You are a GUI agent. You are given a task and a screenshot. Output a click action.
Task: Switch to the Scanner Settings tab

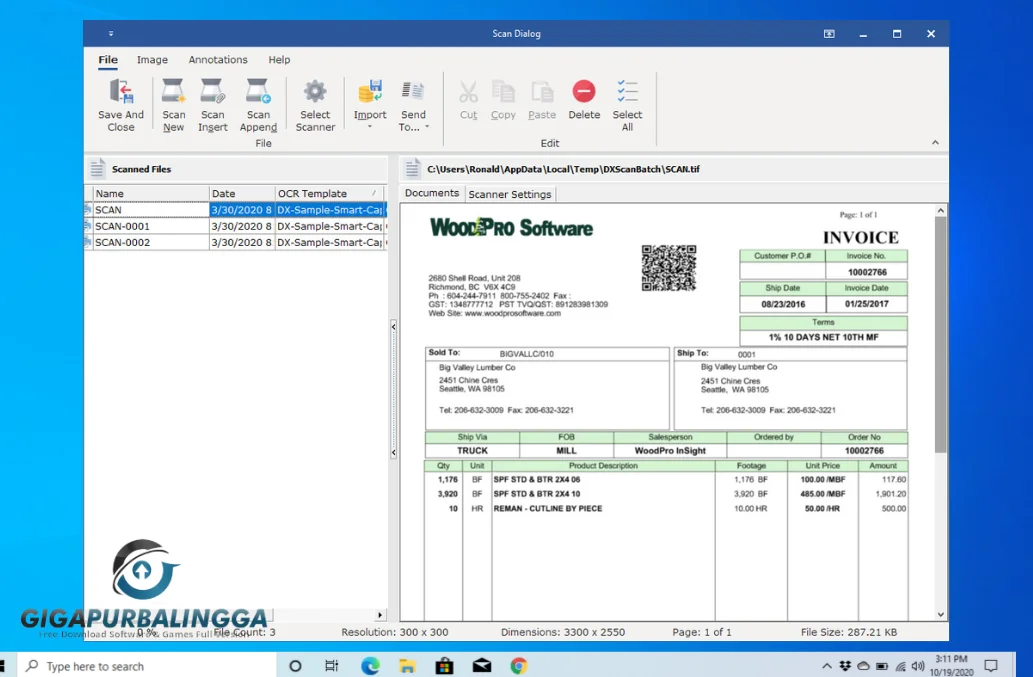pos(510,194)
